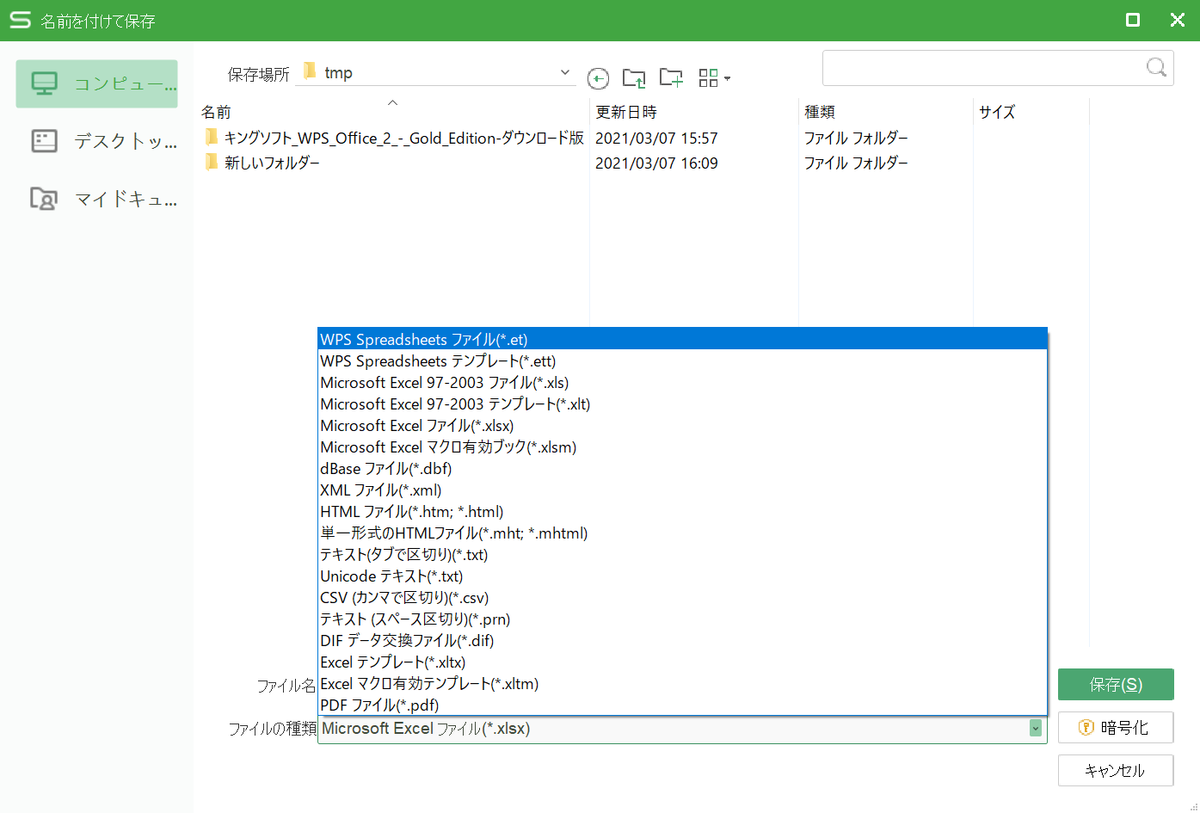Select WPS Spreadsheets テンプレート(*.ett) option
This screenshot has height=813, width=1200.
[x=682, y=361]
